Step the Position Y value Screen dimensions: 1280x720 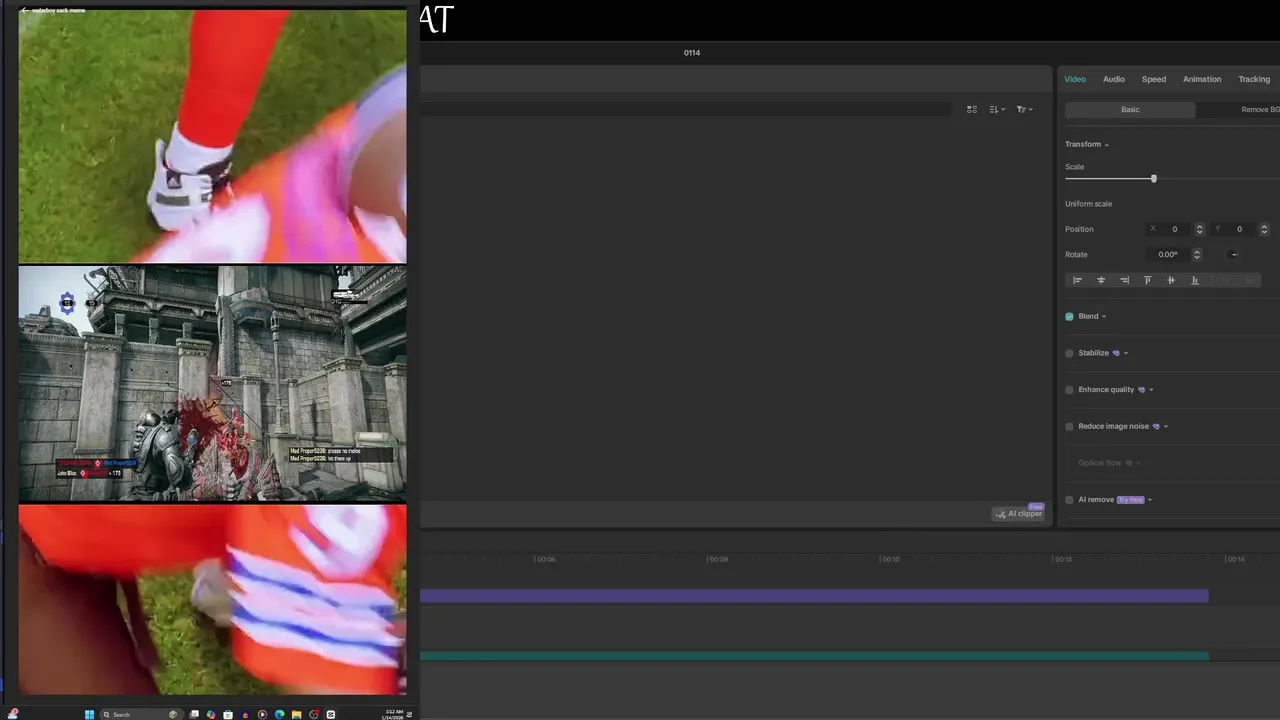(x=1264, y=229)
